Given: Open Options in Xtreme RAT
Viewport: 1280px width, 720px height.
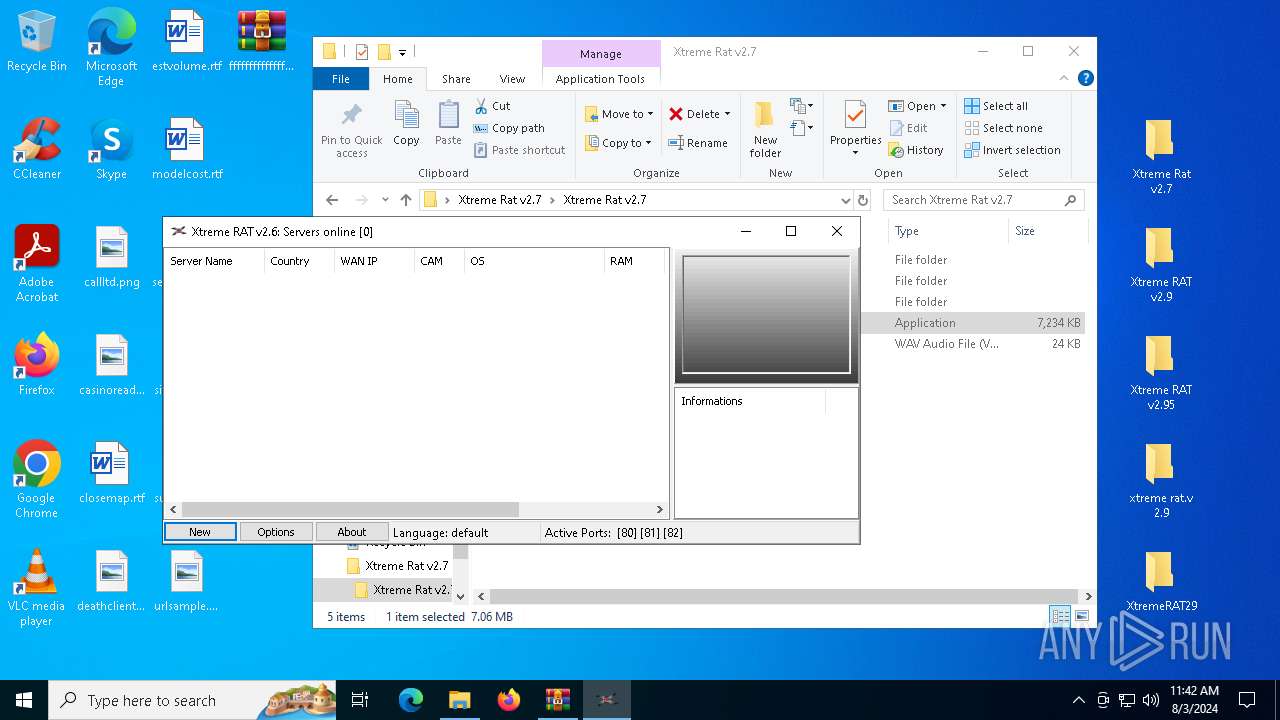Looking at the screenshot, I should (x=276, y=532).
